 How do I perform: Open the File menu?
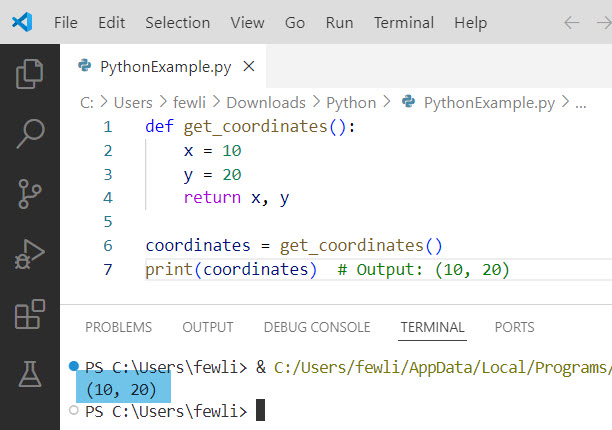click(x=66, y=23)
